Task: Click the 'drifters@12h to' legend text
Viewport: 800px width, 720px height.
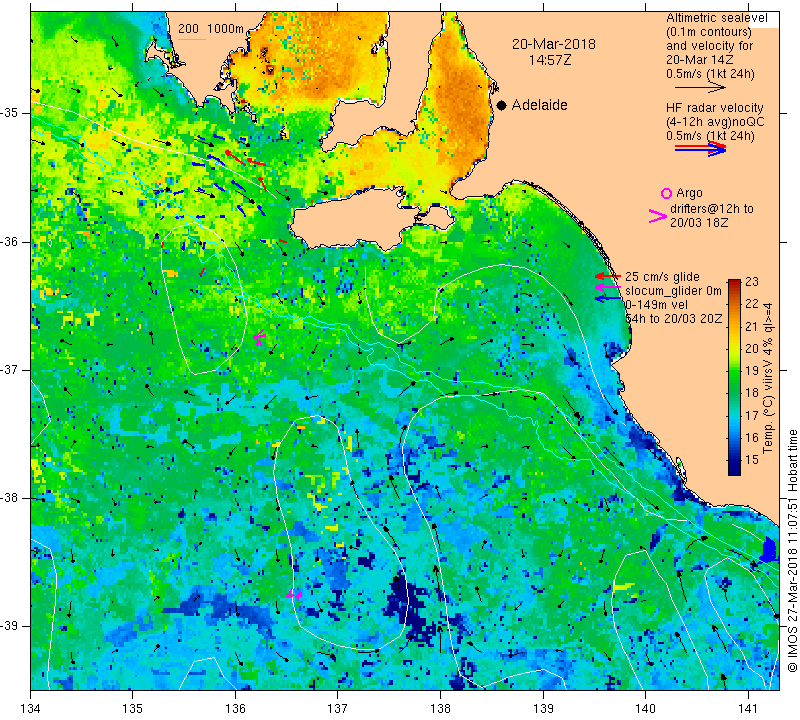Action: coord(712,209)
